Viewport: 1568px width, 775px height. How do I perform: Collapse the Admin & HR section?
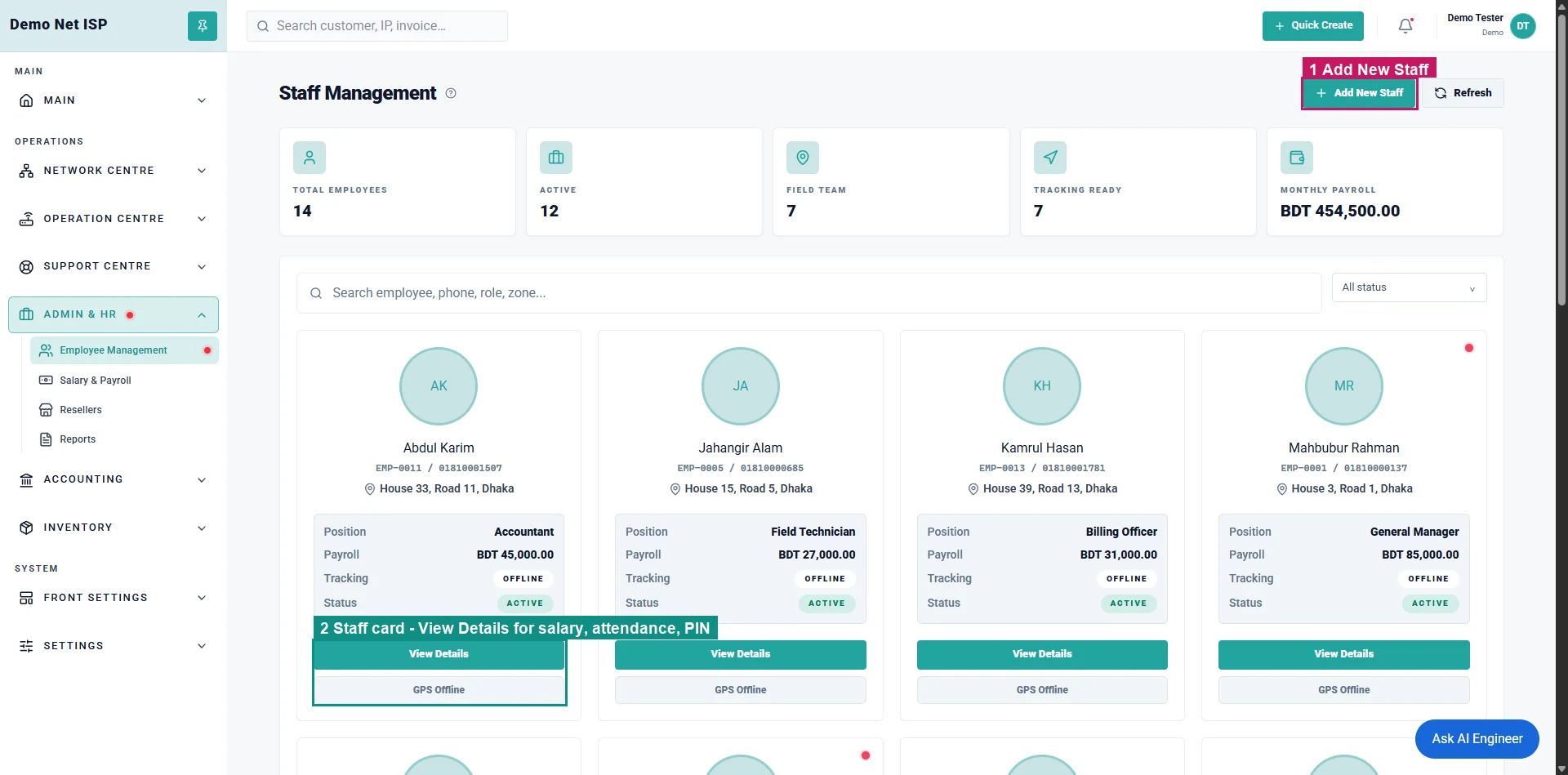[114, 314]
